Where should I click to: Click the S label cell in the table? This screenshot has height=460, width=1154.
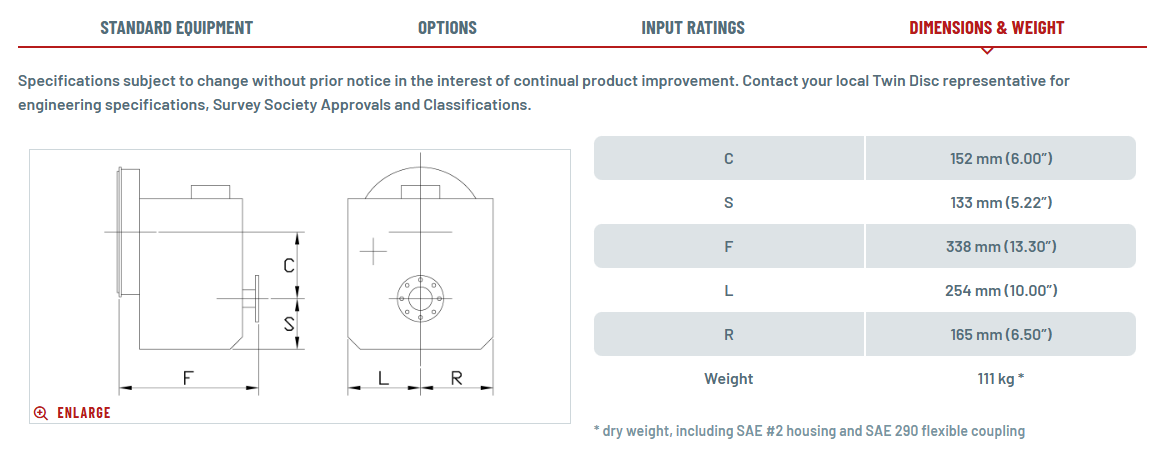click(x=728, y=202)
